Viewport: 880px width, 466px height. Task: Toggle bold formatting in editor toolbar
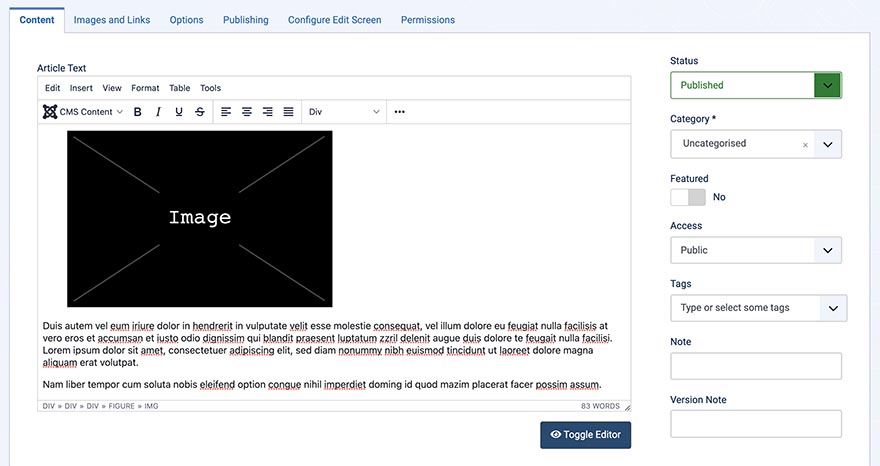click(138, 112)
